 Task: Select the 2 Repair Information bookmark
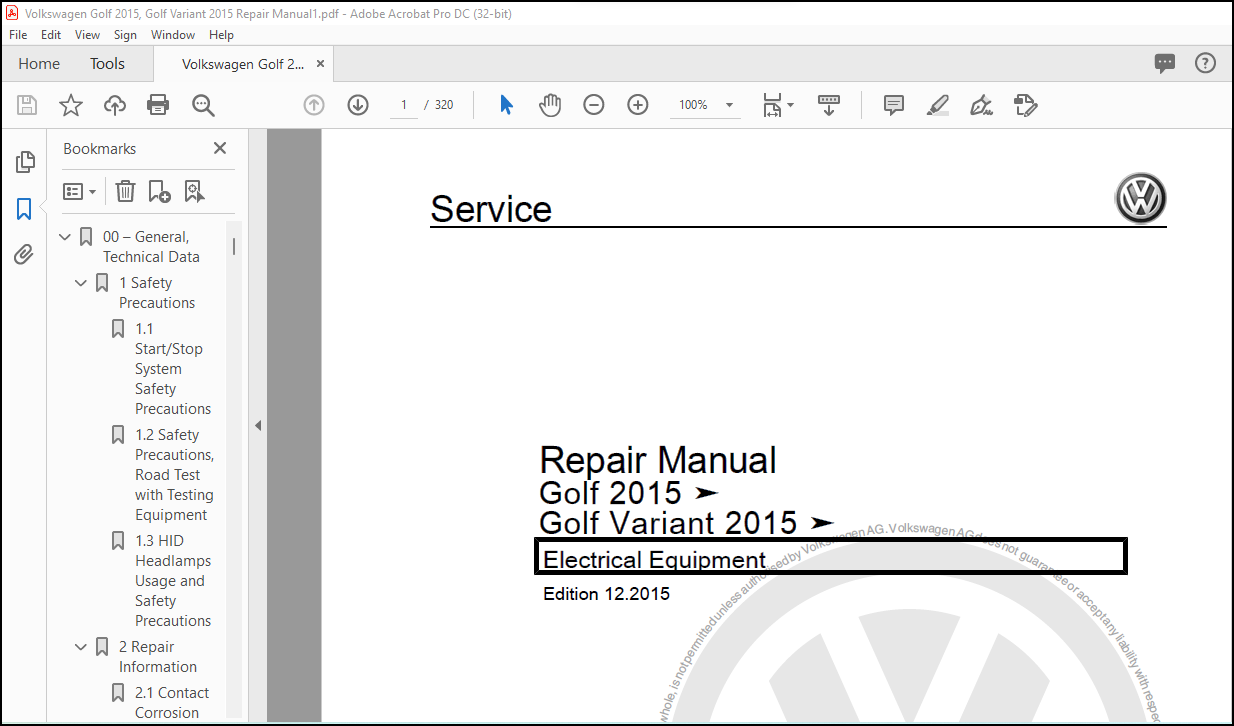(158, 657)
